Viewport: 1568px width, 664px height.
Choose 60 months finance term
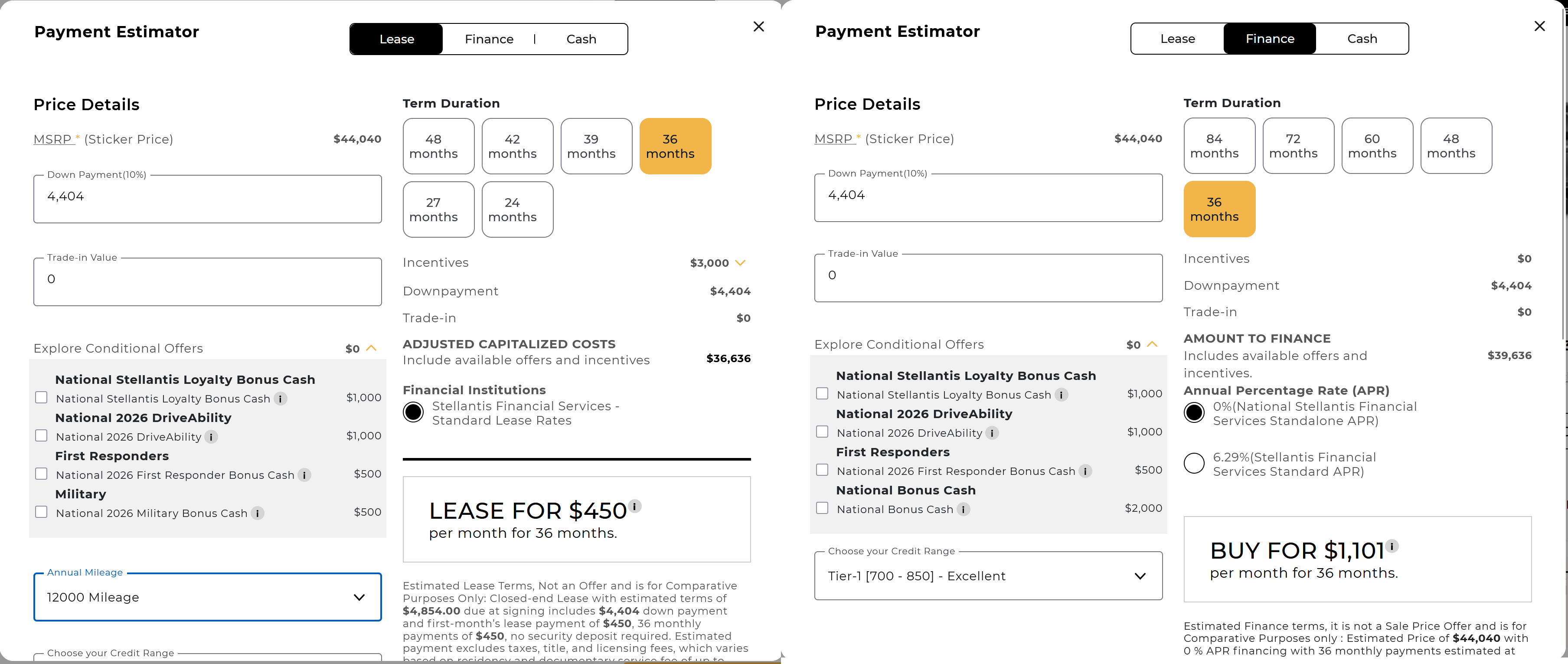pos(1378,145)
